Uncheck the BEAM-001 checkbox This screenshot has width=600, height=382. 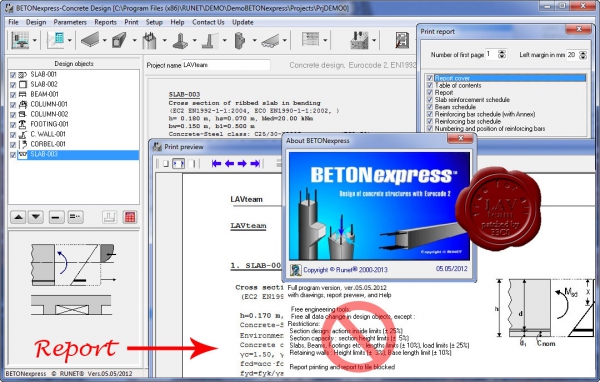coord(13,95)
